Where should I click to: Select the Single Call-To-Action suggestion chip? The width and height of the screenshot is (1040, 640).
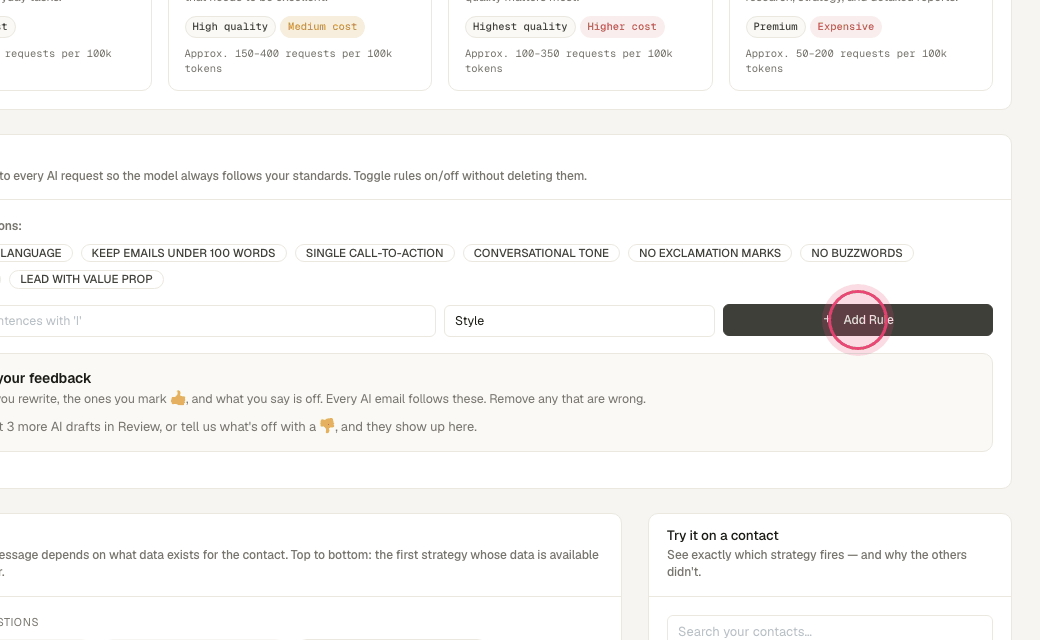pyautogui.click(x=374, y=253)
